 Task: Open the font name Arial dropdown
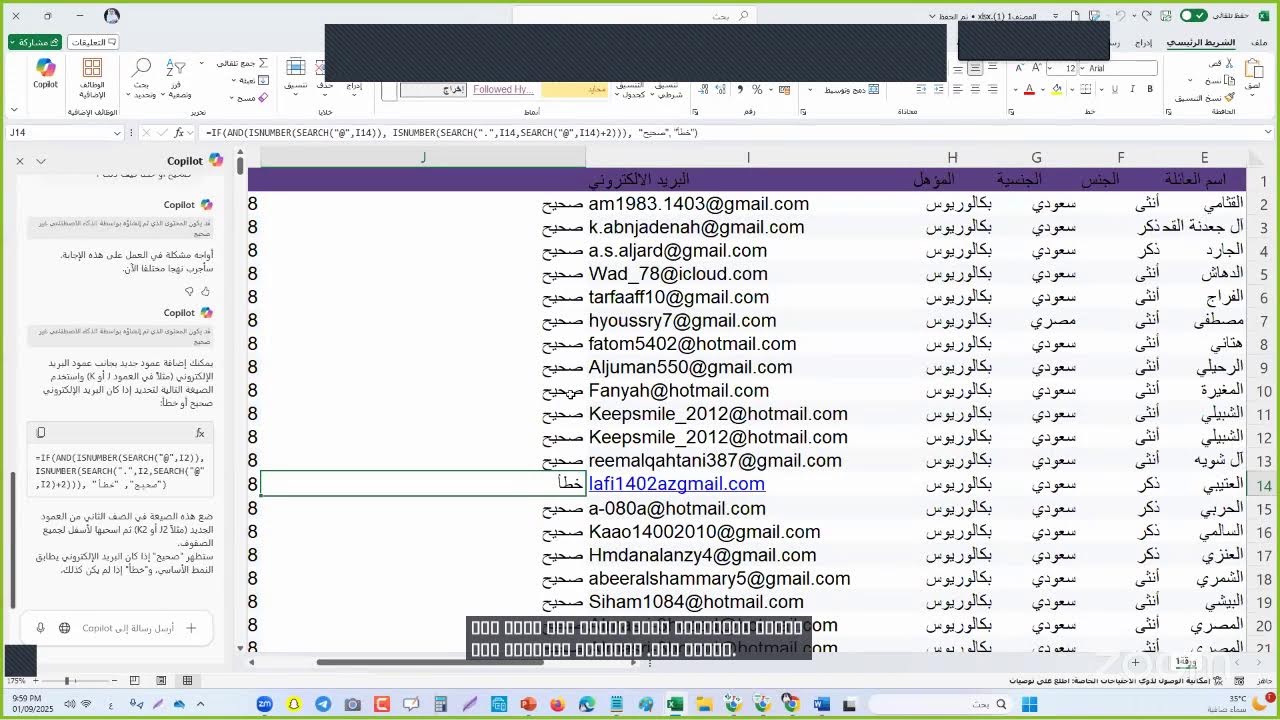tap(1082, 68)
